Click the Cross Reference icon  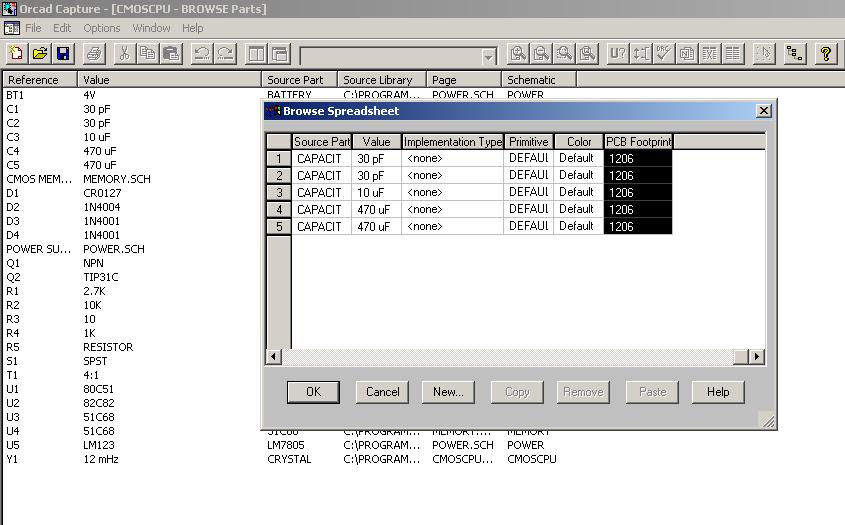[x=710, y=54]
